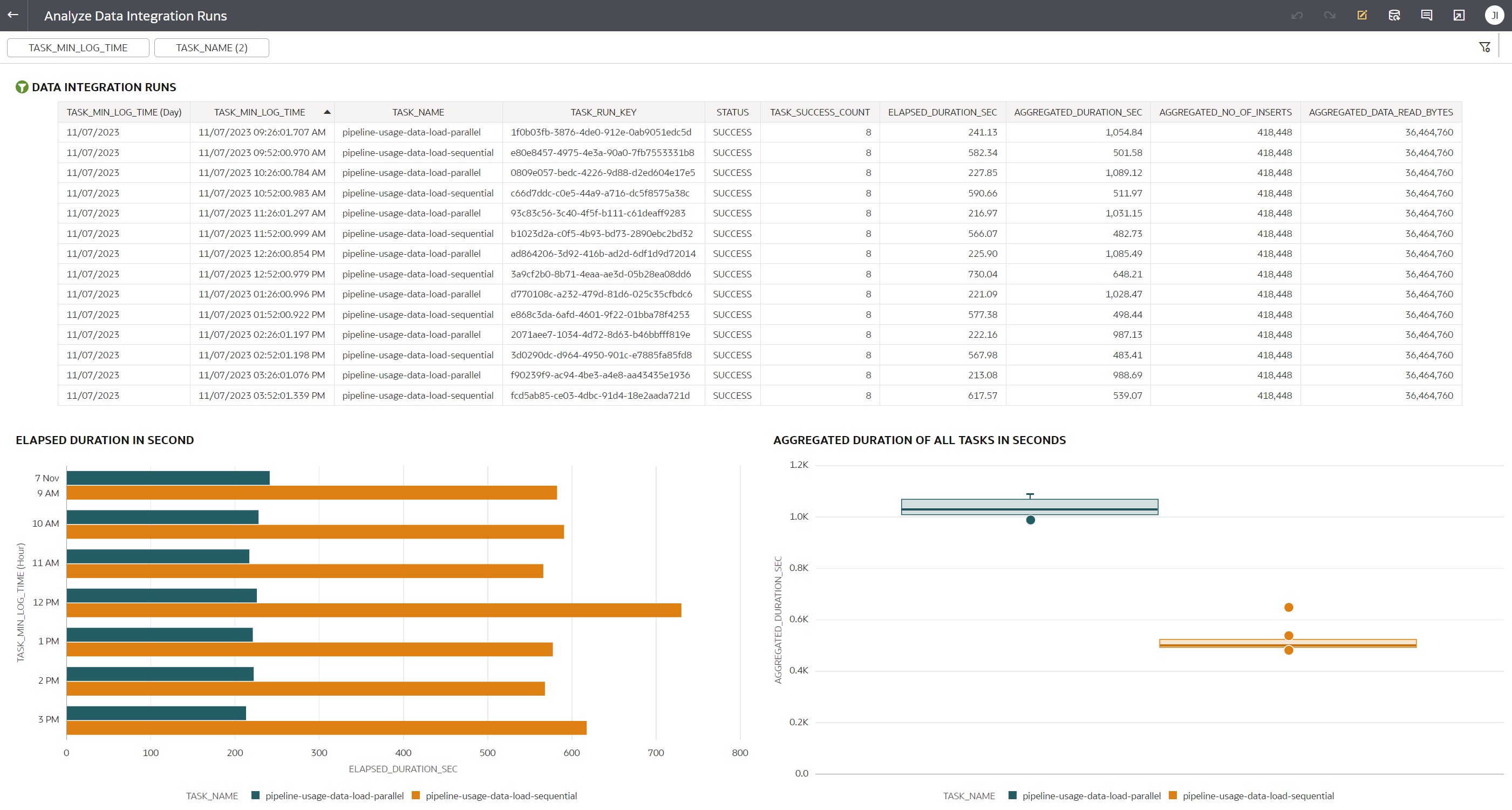Open the Notes comment icon
The height and width of the screenshot is (810, 1512).
(x=1427, y=15)
